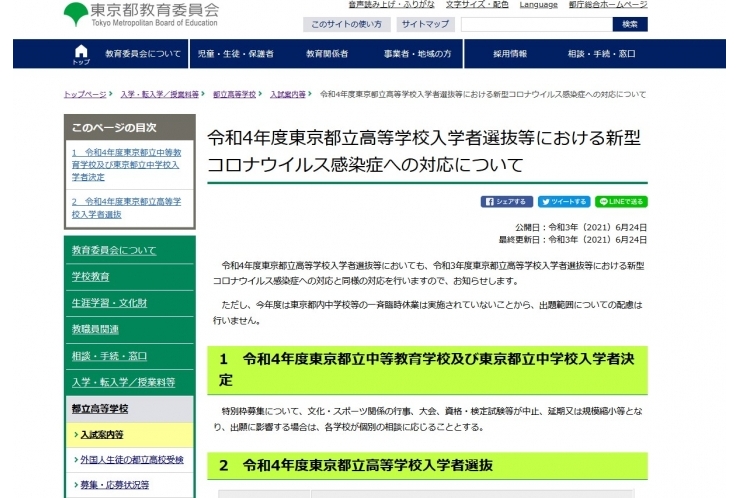Open sidebar 教育委員会について link
This screenshot has height=498, width=740.
click(x=114, y=250)
